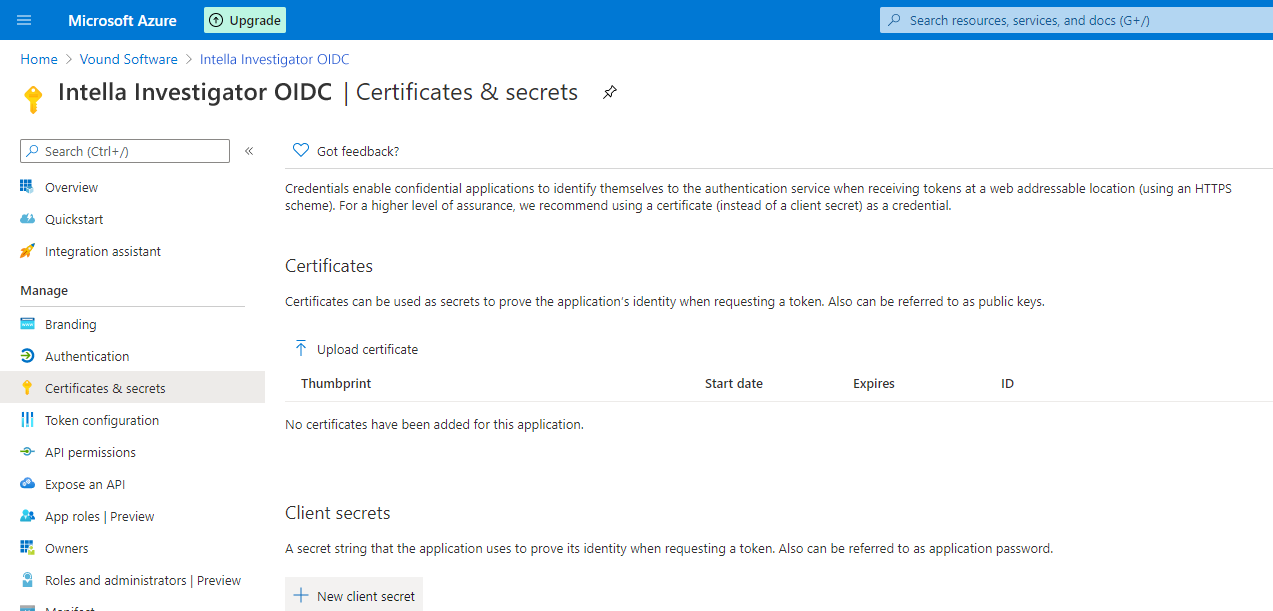The width and height of the screenshot is (1273, 611).
Task: Upload a certificate
Action: [x=356, y=349]
